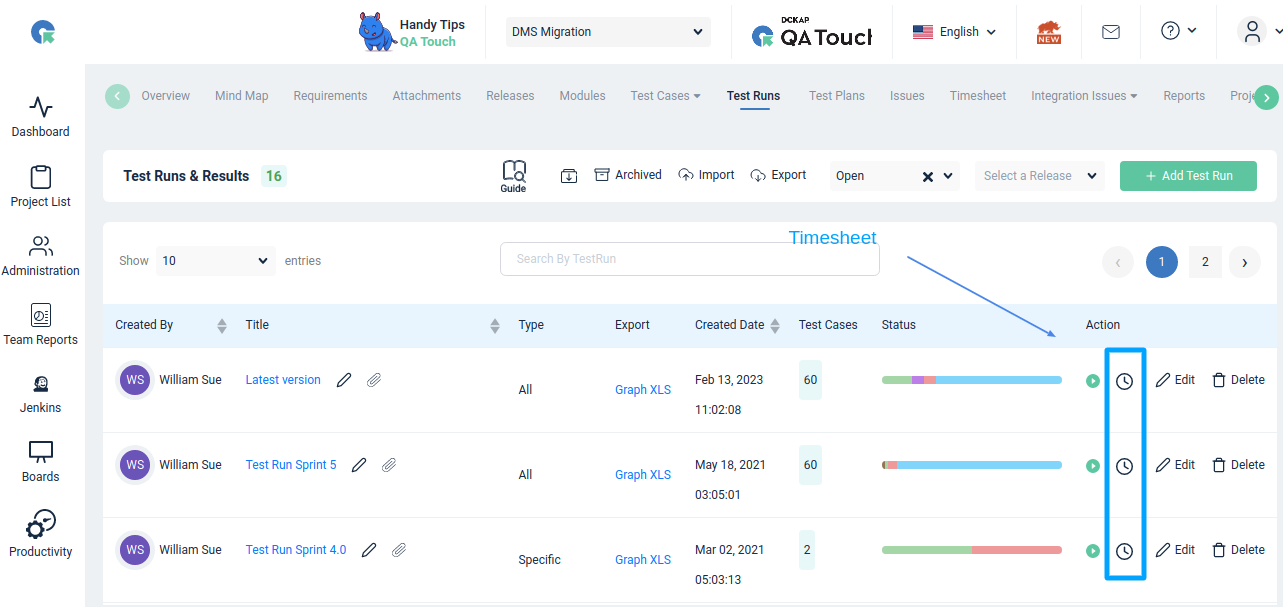This screenshot has width=1283, height=607.
Task: Open the Test Cases tab menu
Action: (665, 96)
